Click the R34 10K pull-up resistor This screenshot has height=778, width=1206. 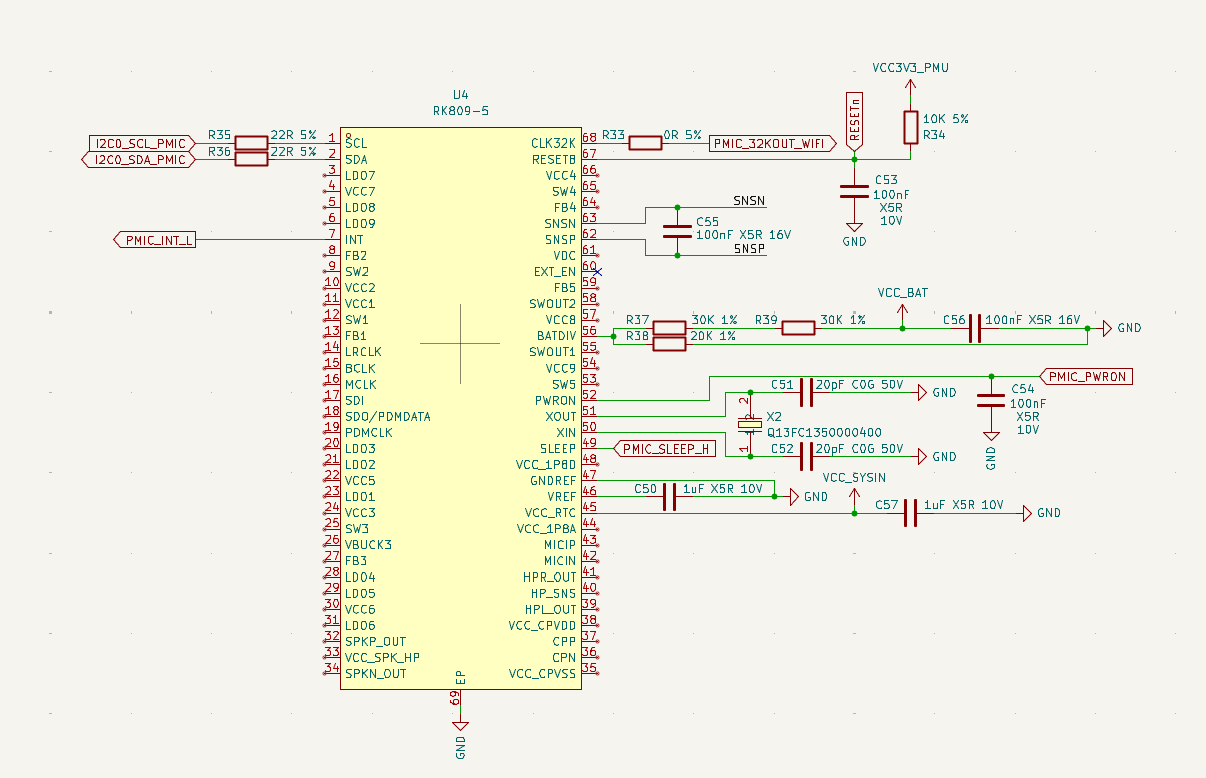910,126
